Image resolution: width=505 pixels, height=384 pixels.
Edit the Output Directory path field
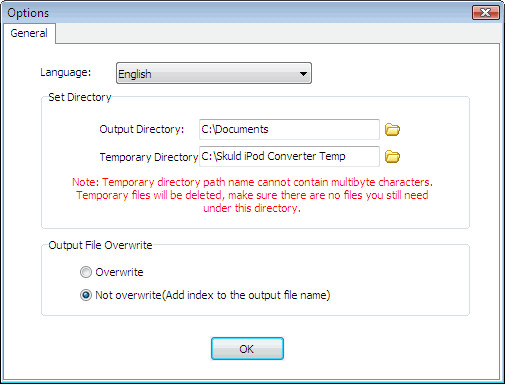point(289,129)
